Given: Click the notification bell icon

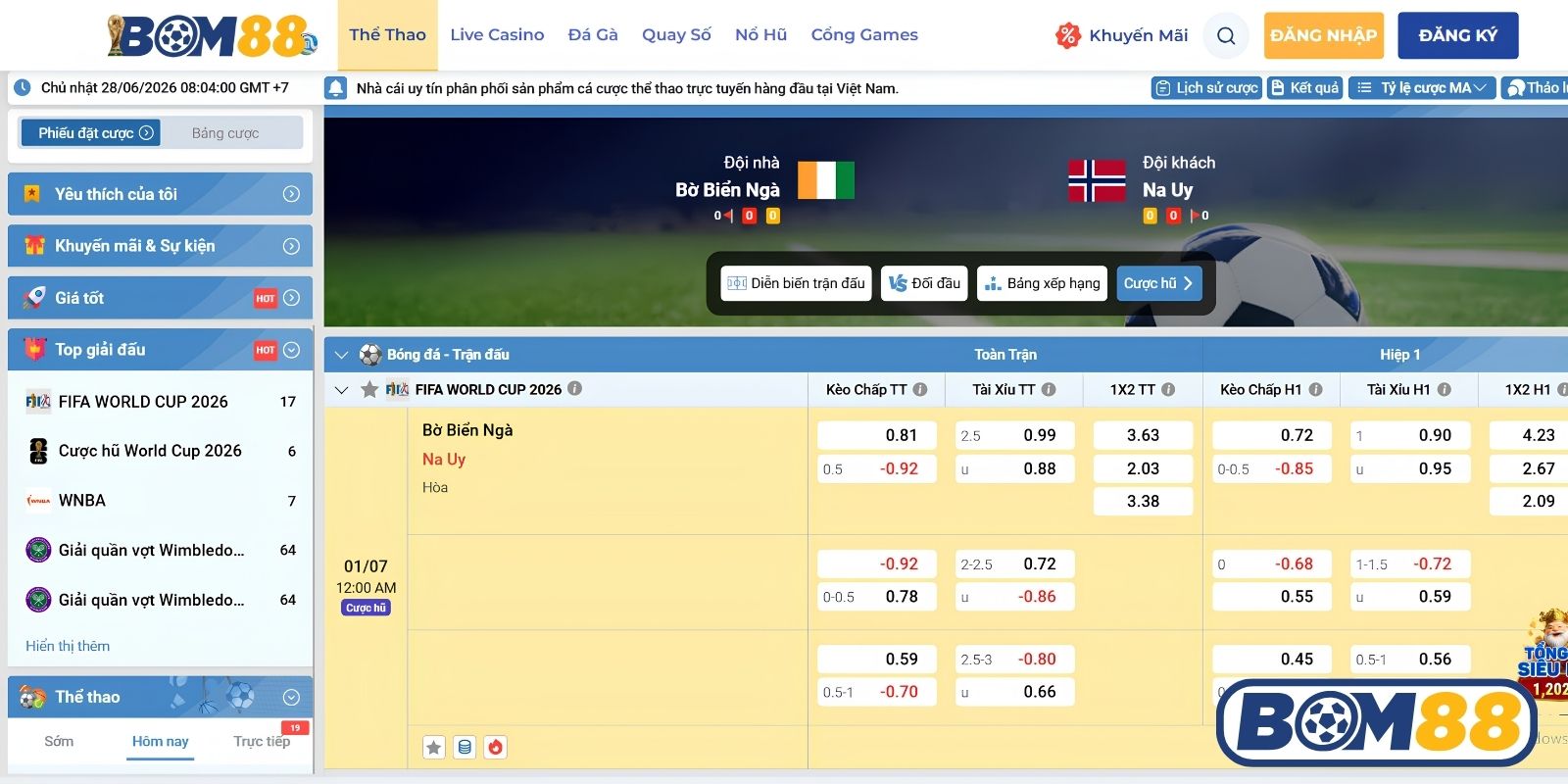Looking at the screenshot, I should pyautogui.click(x=336, y=88).
